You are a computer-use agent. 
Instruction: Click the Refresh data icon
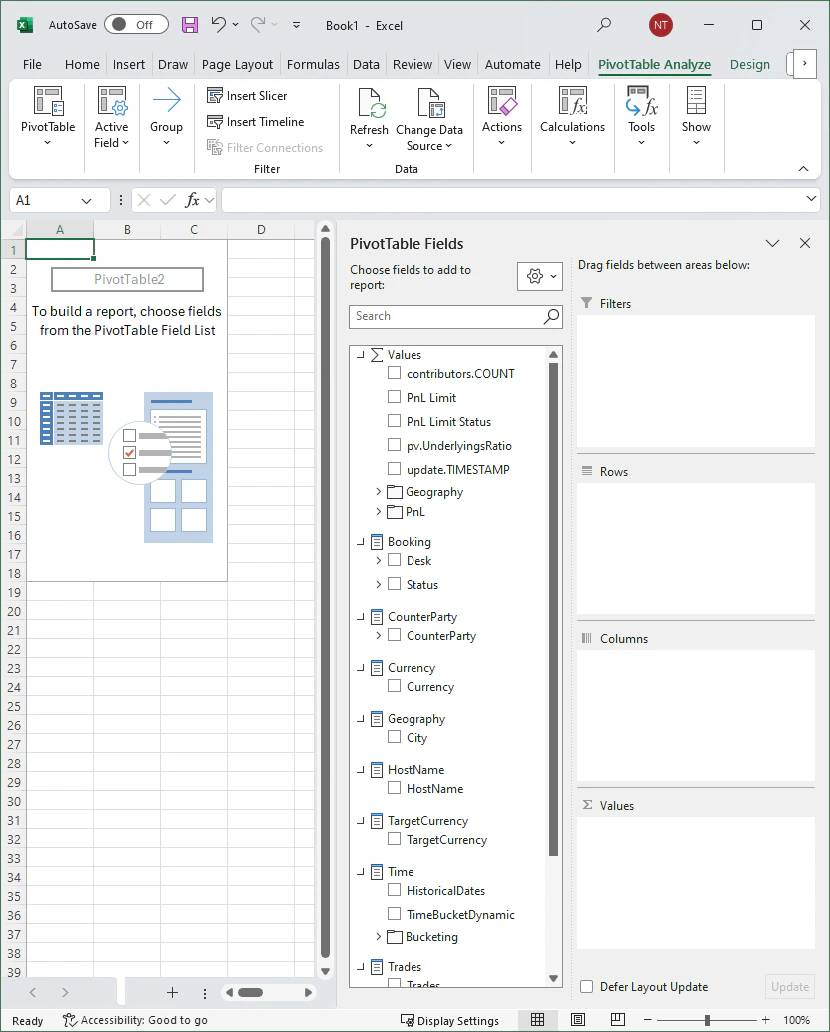pos(371,104)
